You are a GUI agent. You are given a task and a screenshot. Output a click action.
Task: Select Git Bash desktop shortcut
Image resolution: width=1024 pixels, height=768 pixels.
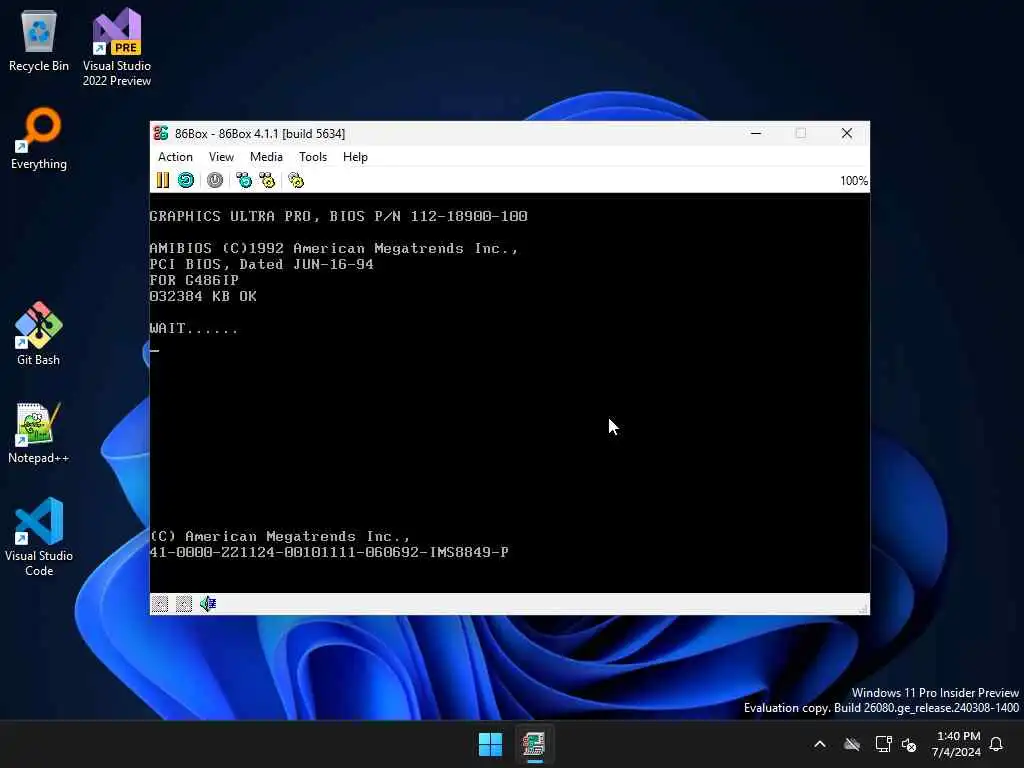[39, 334]
